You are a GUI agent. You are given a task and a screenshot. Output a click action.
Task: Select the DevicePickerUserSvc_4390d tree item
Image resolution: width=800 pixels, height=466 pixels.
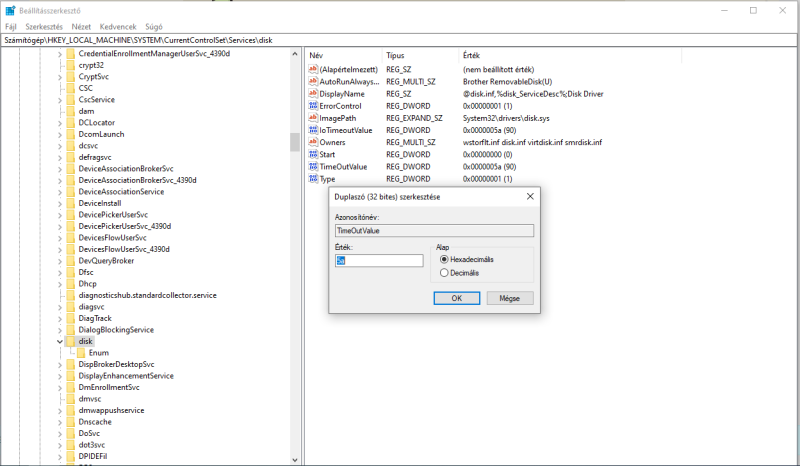pos(125,226)
